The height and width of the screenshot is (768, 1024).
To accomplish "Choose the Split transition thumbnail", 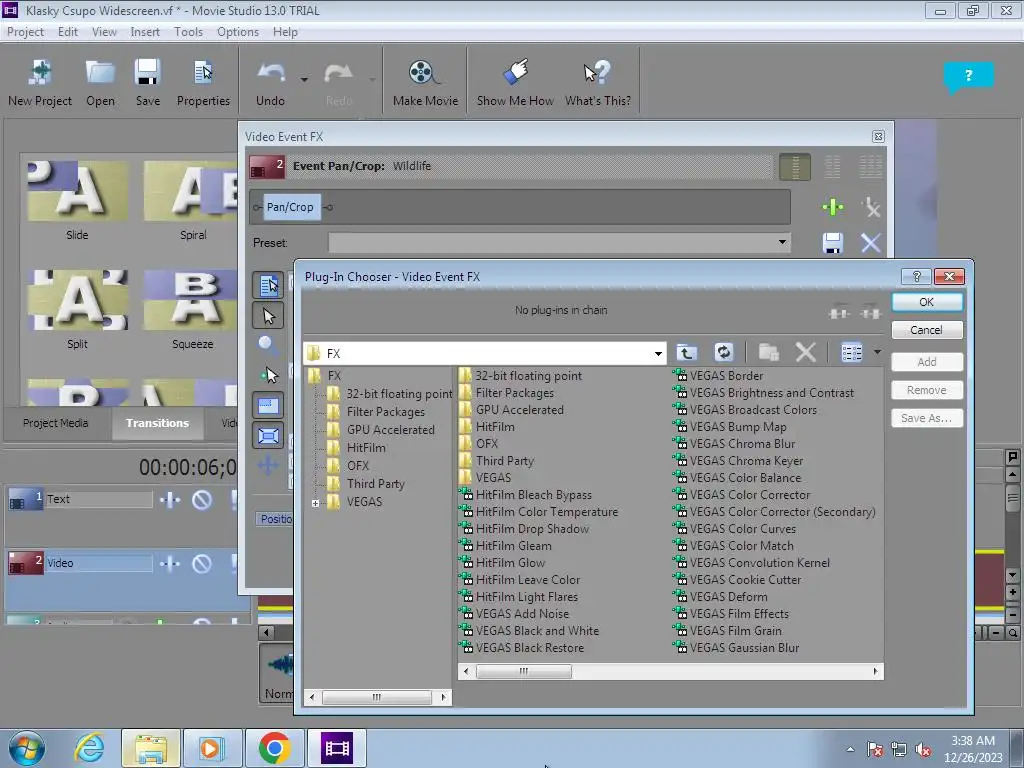I will pos(77,300).
